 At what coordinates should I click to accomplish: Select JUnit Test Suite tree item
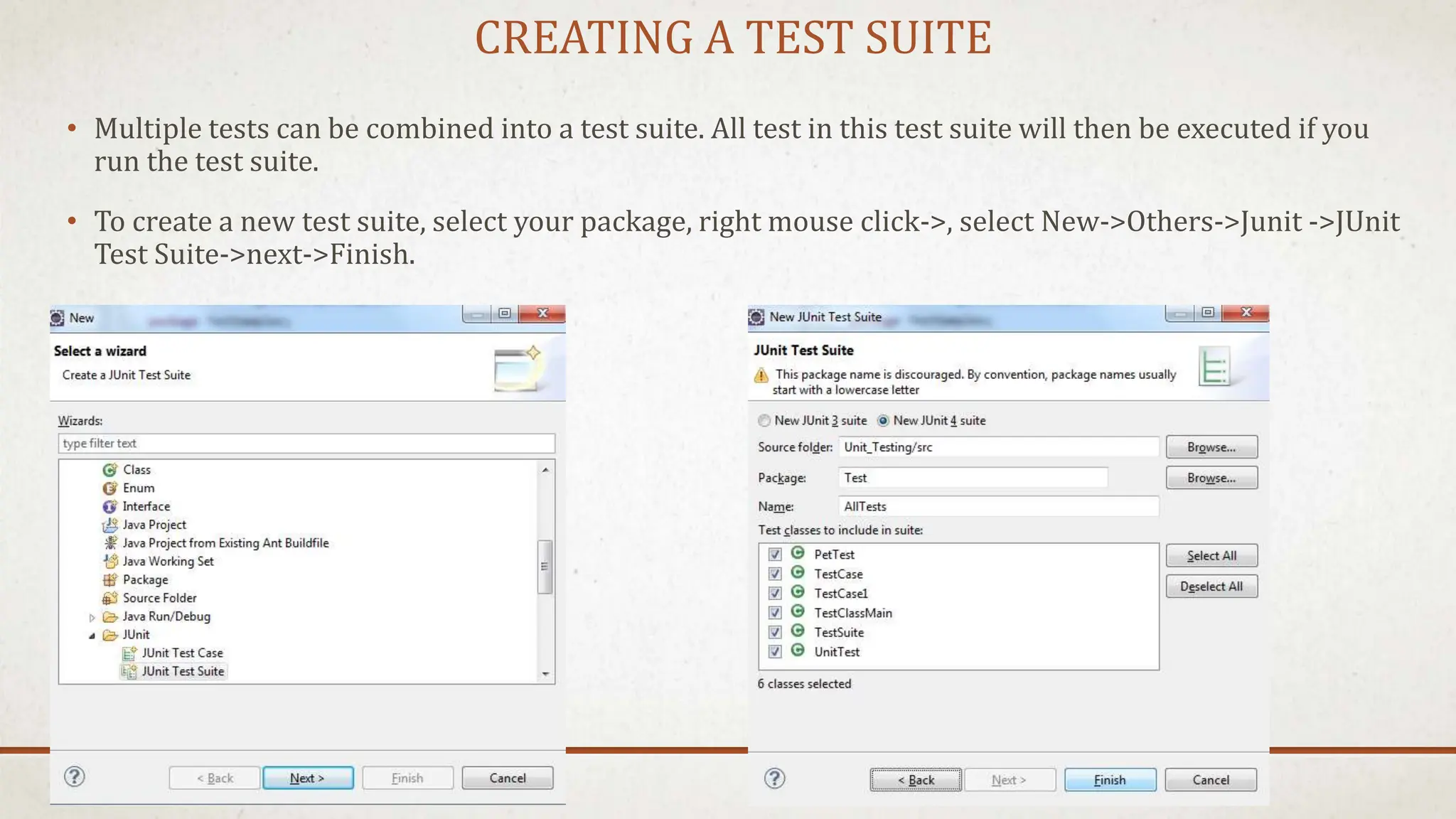pos(183,672)
